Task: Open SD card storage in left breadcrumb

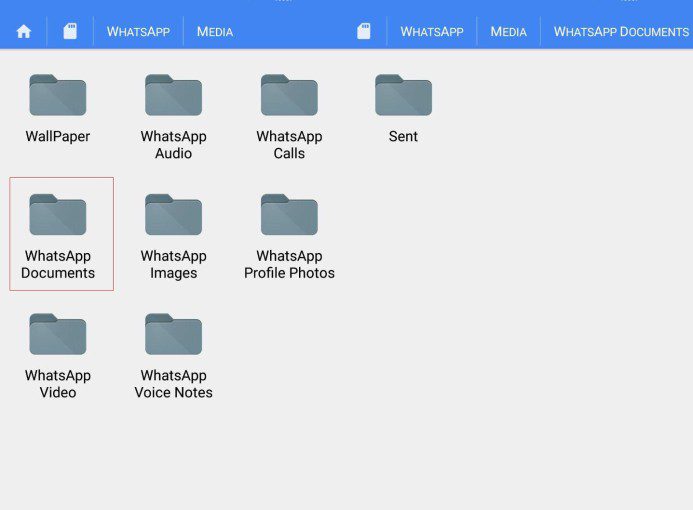Action: [70, 31]
